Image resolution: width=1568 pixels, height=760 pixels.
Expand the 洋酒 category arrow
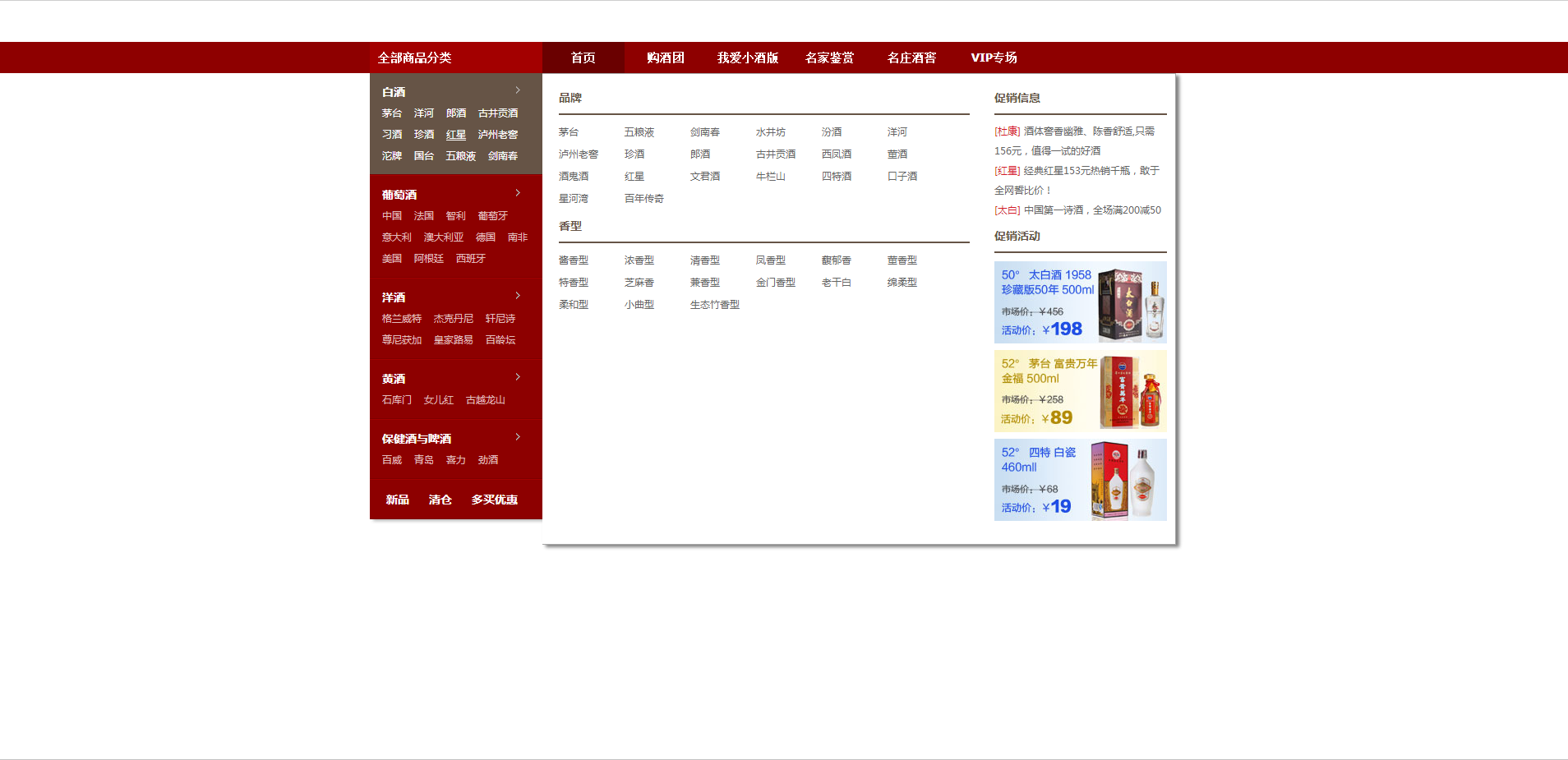click(x=518, y=296)
